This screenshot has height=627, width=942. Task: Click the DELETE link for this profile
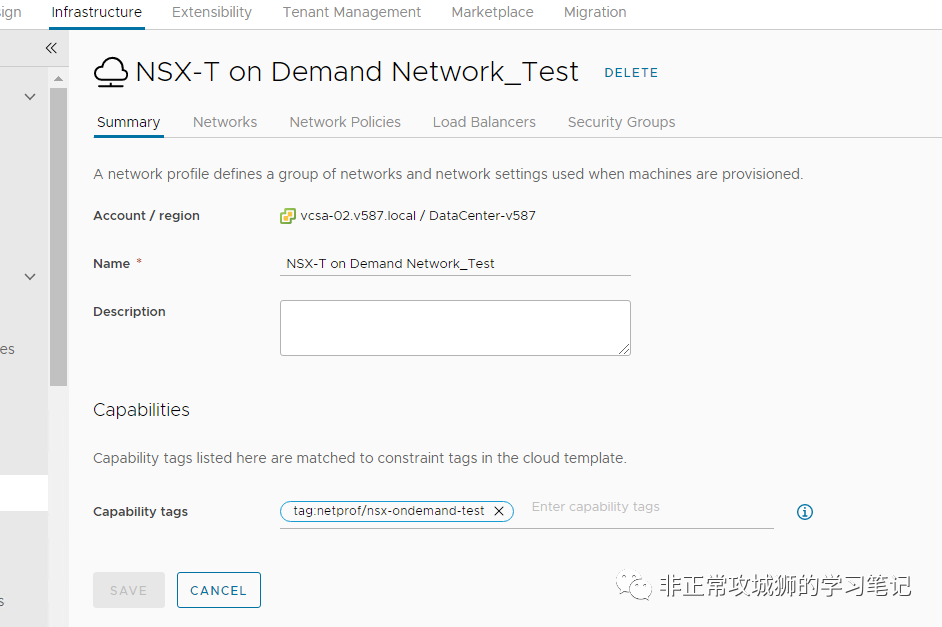tap(631, 73)
